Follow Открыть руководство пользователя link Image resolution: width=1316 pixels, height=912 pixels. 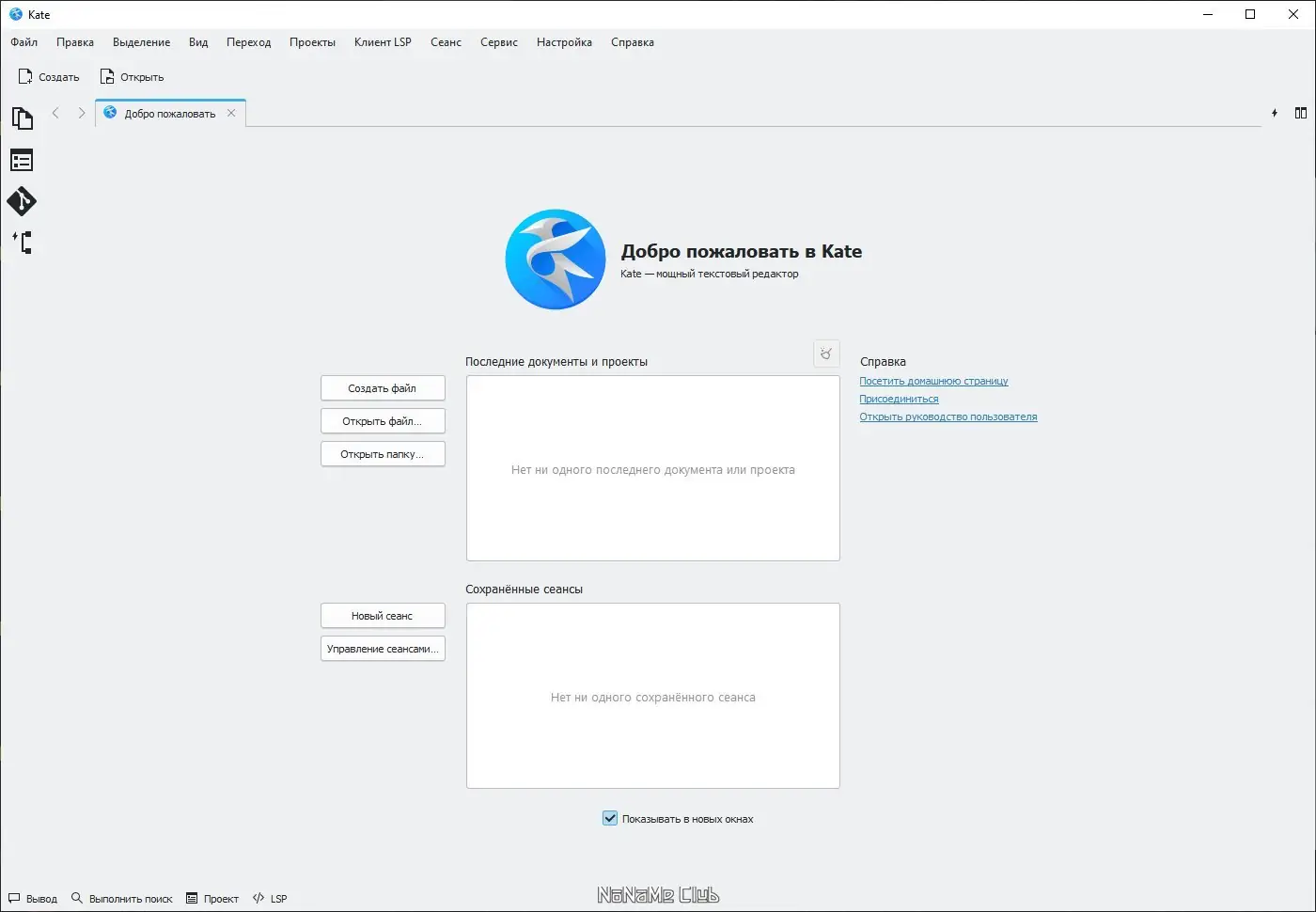[x=948, y=417]
